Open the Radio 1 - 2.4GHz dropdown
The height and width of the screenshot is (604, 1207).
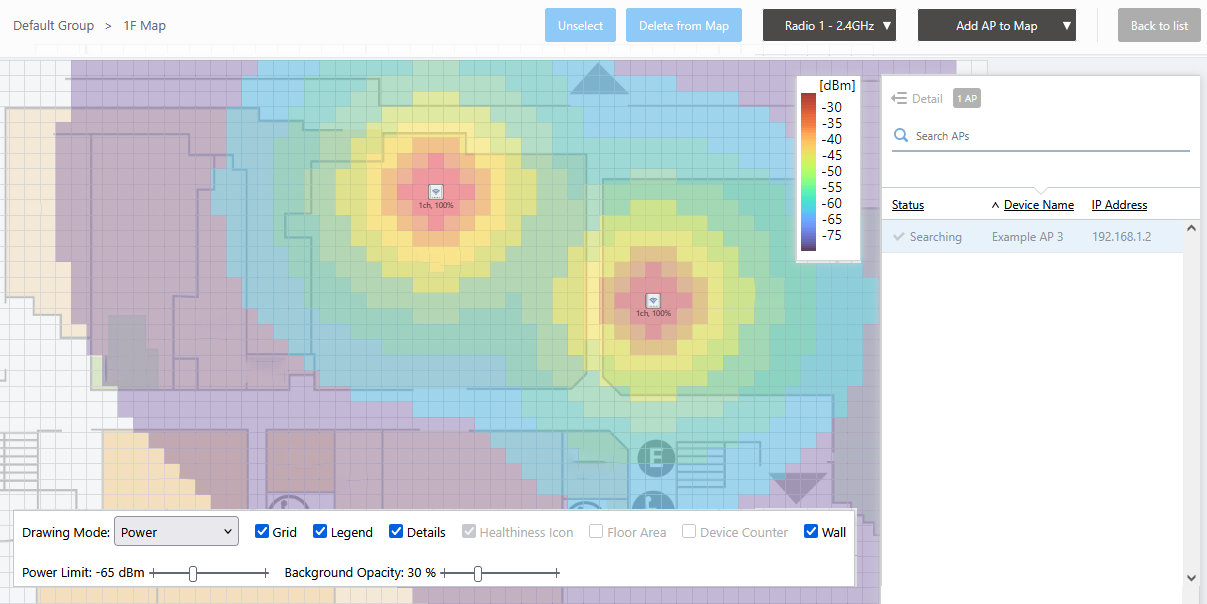tap(829, 26)
